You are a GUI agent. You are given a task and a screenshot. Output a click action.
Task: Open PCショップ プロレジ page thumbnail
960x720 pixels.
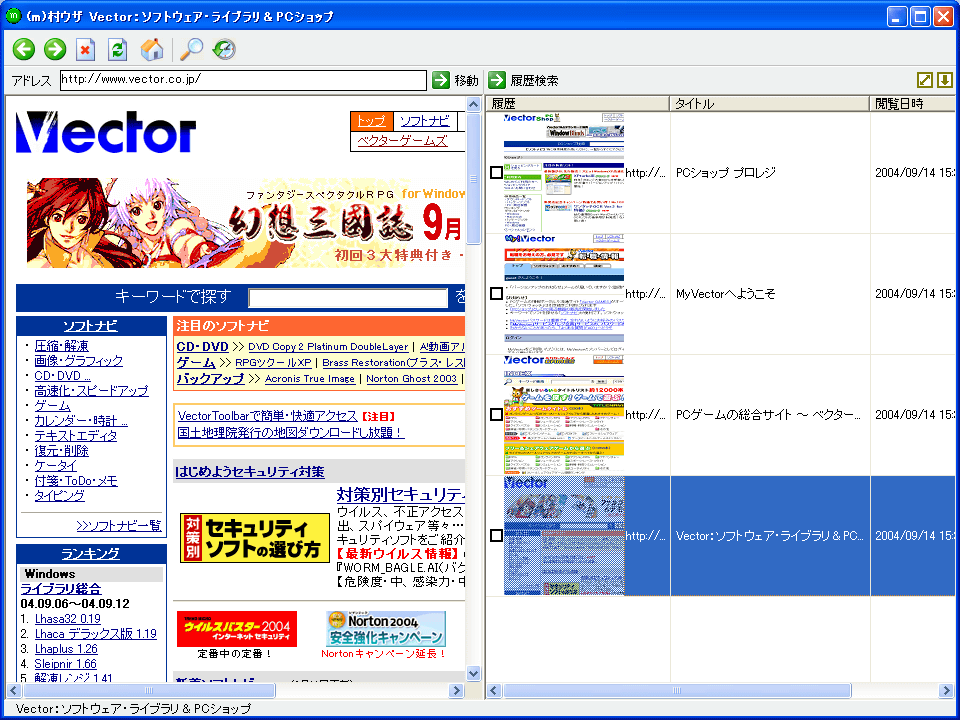564,173
